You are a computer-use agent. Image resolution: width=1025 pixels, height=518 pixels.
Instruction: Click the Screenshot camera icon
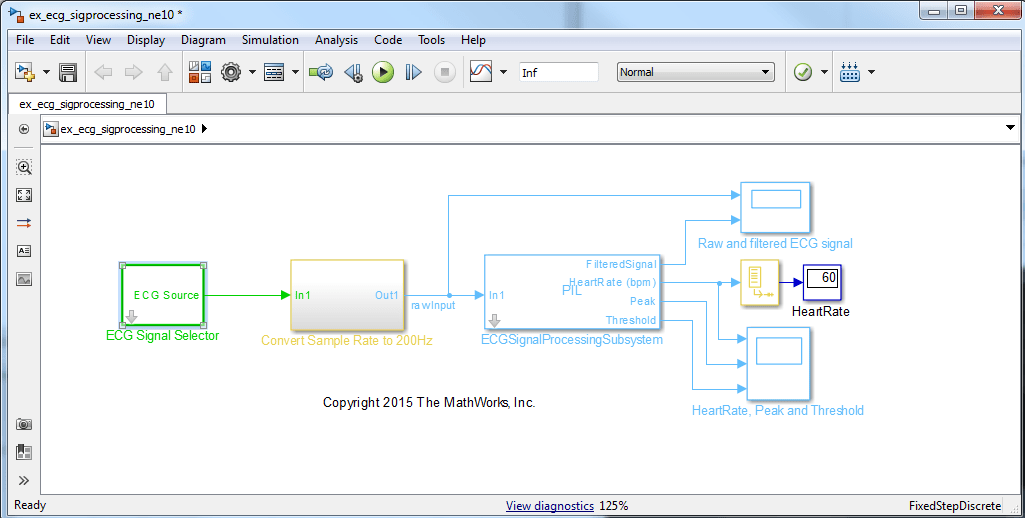coord(24,424)
